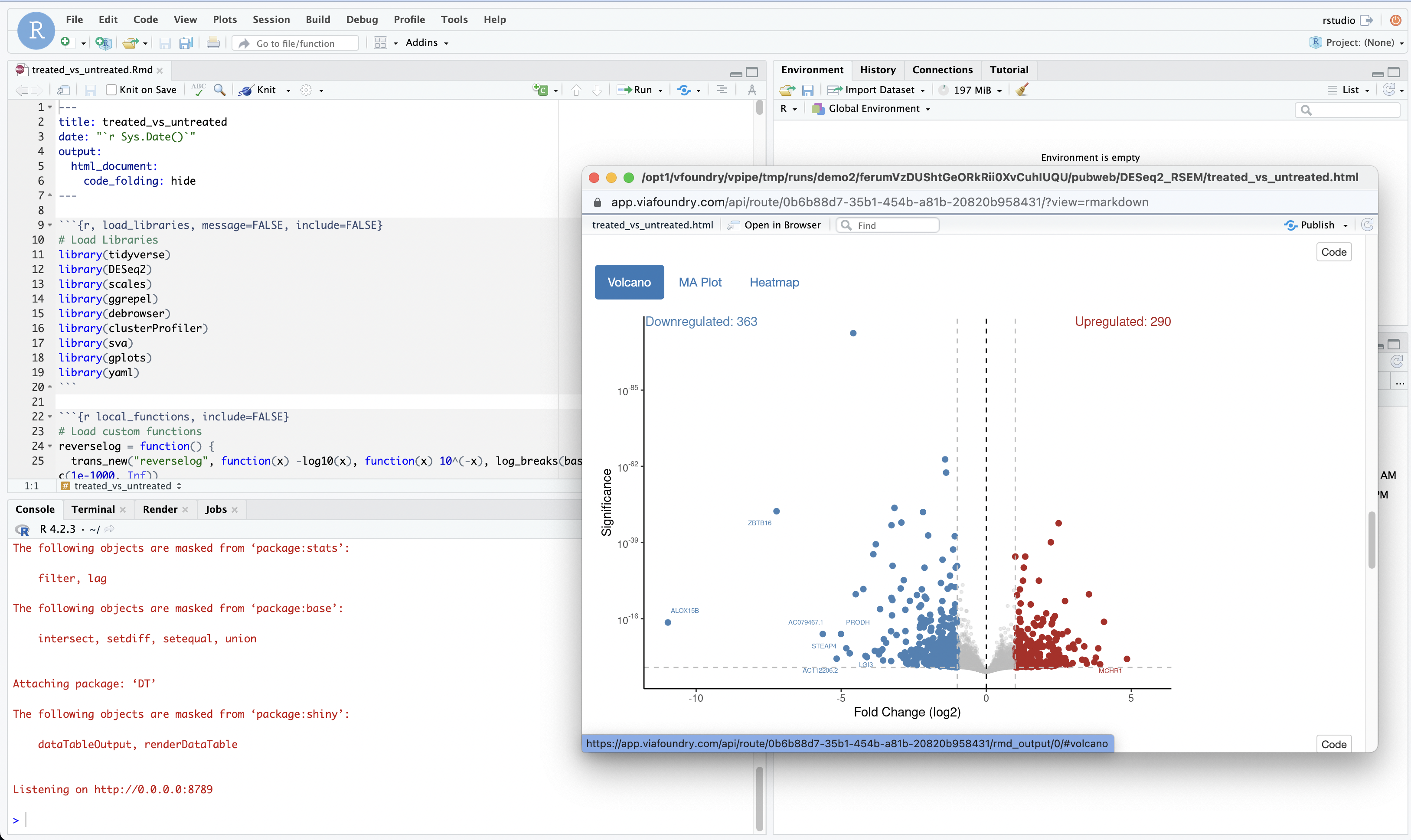Open the Project: (None) dropdown
1411x840 pixels.
pos(1357,42)
